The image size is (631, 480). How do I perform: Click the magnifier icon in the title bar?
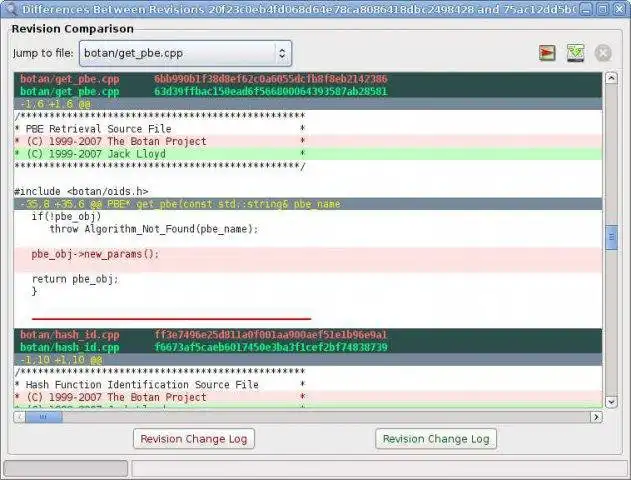coord(10,9)
